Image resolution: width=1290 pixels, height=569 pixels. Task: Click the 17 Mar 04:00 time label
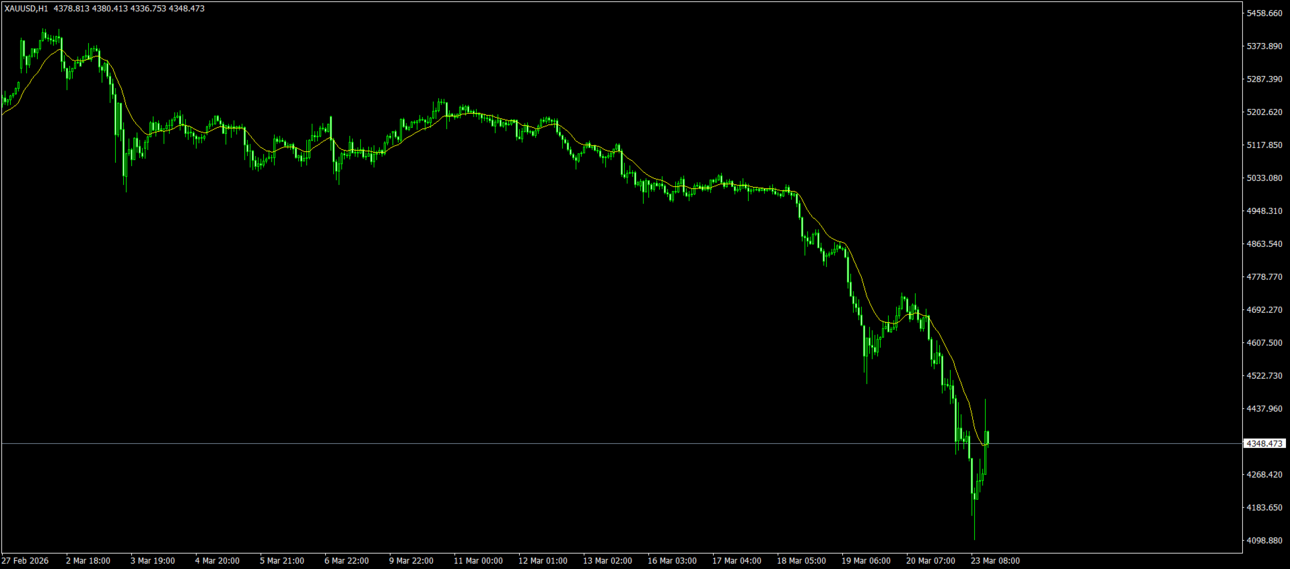736,561
